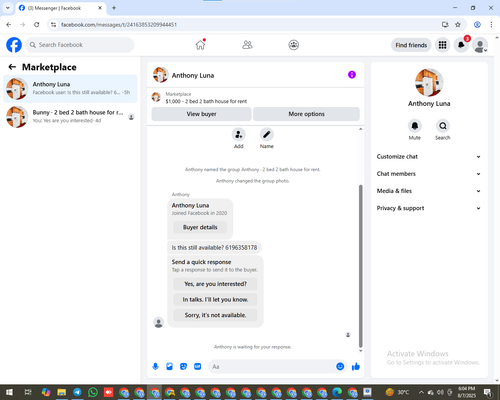This screenshot has width=500, height=400.
Task: Click the address bar URL
Action: tap(119, 25)
